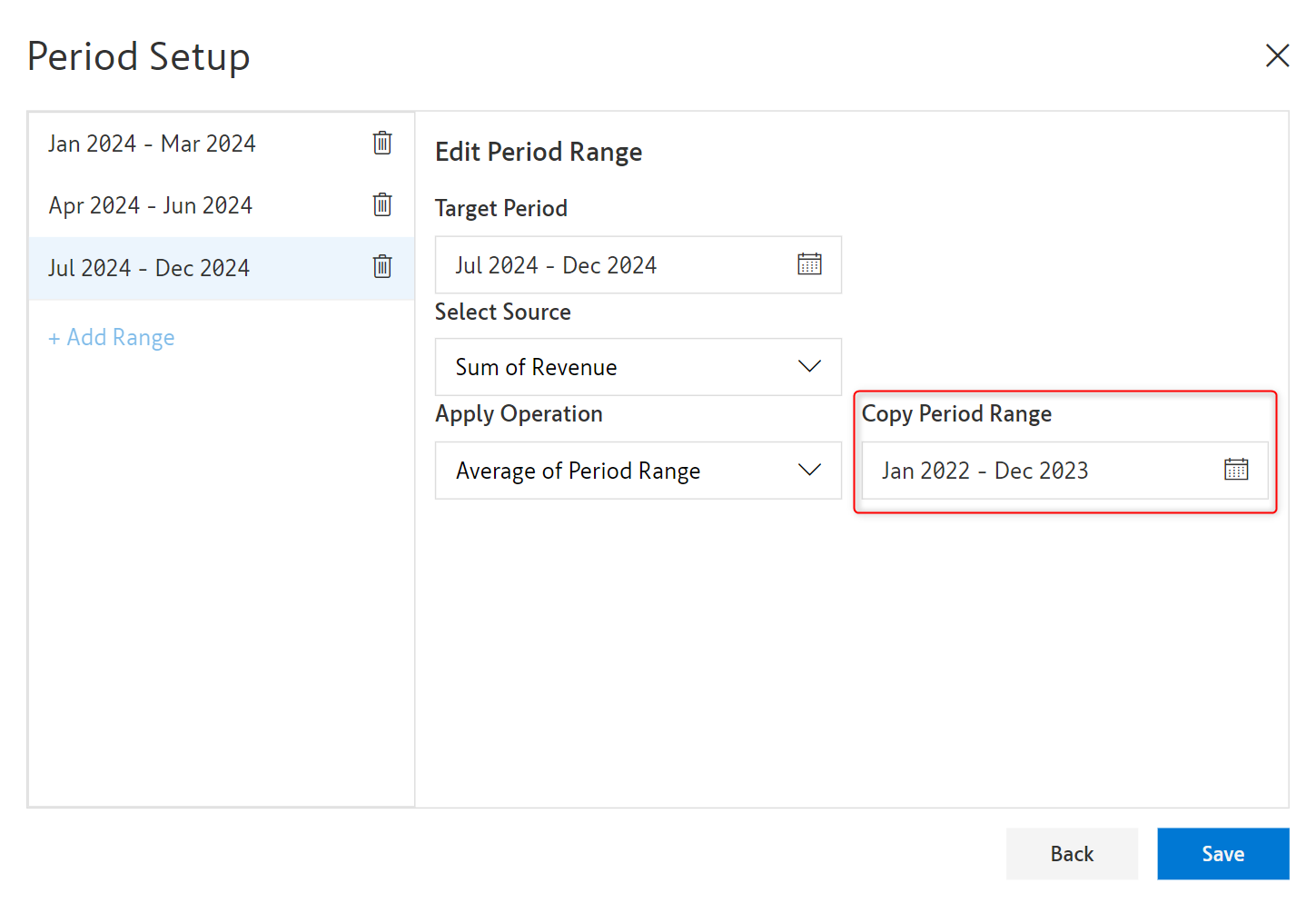Click the Edit Period Range heading
This screenshot has width=1316, height=903.
point(539,152)
